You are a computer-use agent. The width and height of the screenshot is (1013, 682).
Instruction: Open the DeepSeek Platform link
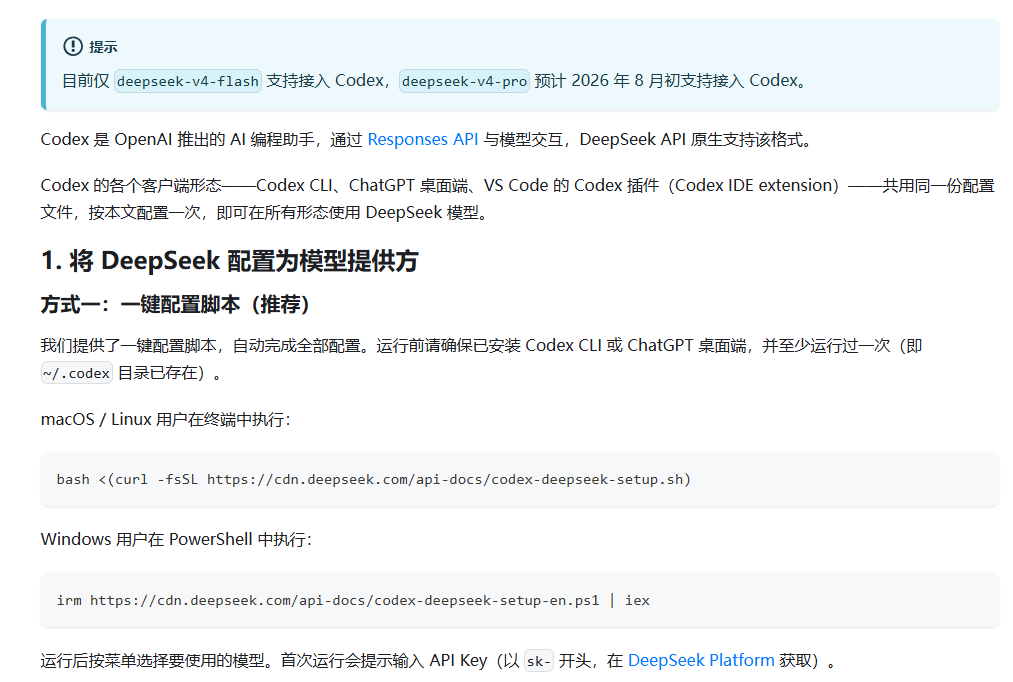tap(701, 660)
